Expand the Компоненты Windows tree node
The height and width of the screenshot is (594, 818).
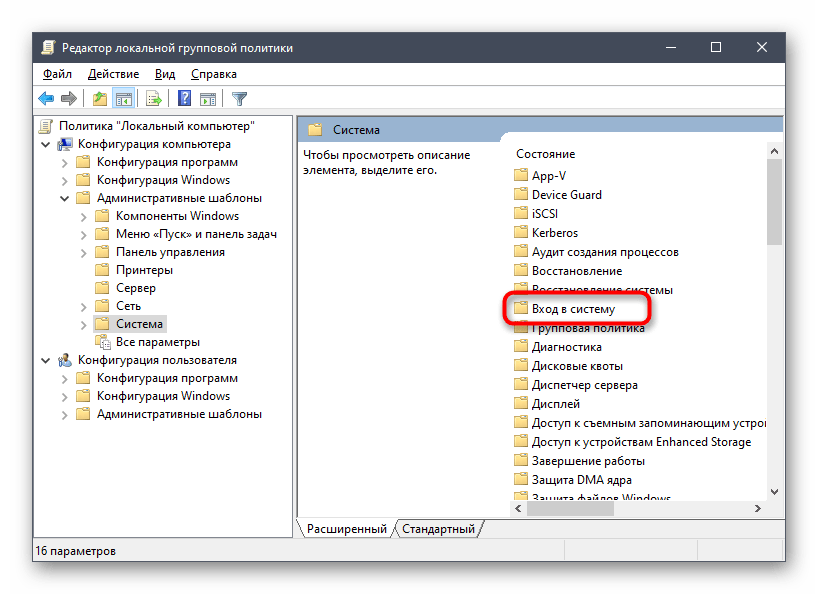83,216
